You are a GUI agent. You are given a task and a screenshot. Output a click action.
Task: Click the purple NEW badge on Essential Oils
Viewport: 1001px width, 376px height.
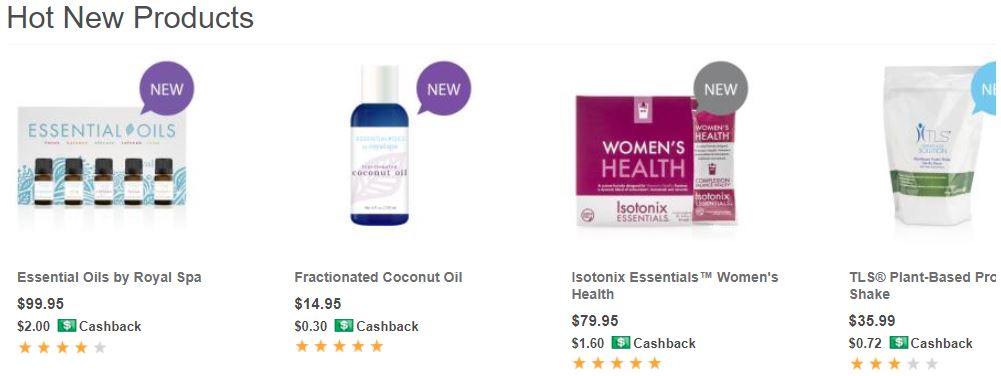166,89
